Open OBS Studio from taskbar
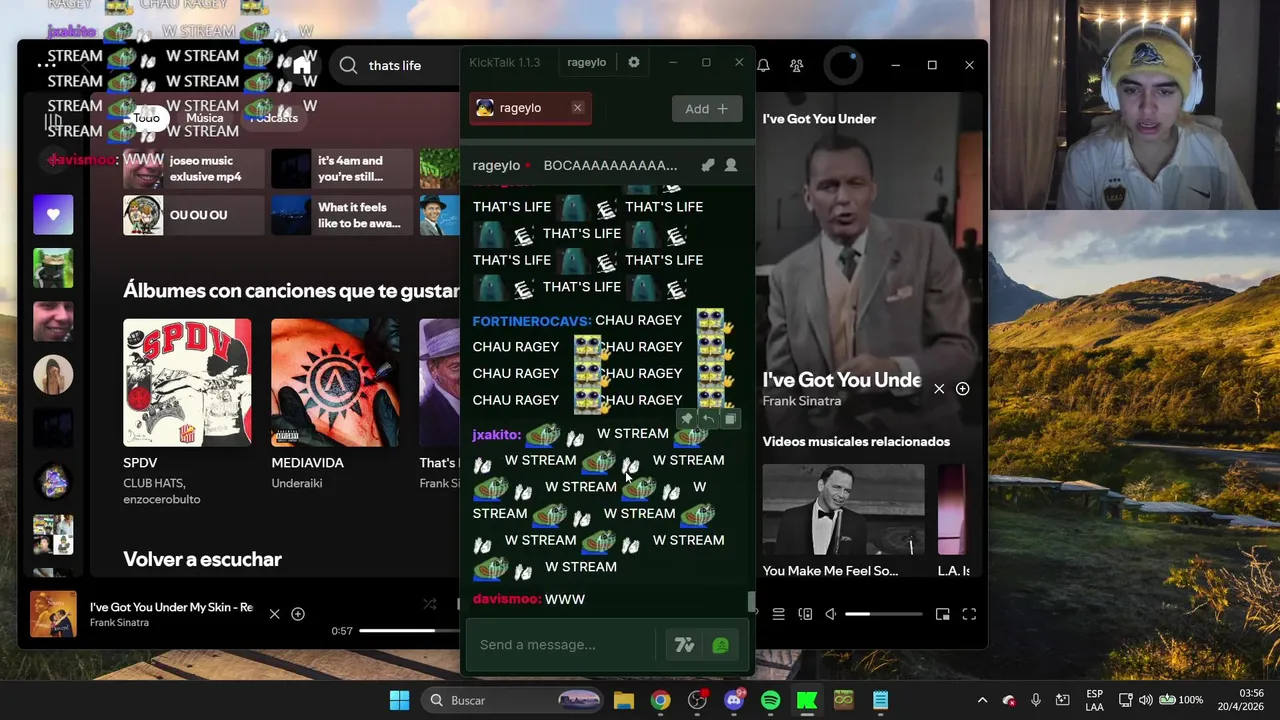Viewport: 1280px width, 720px height. [x=697, y=700]
